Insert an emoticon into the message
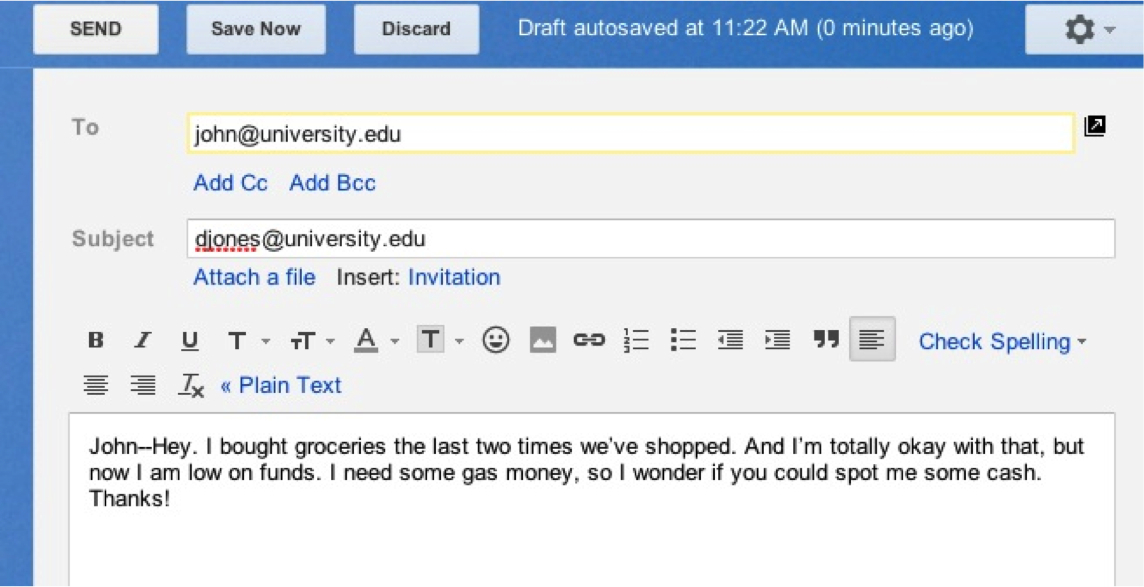This screenshot has width=1144, height=587. (x=494, y=340)
